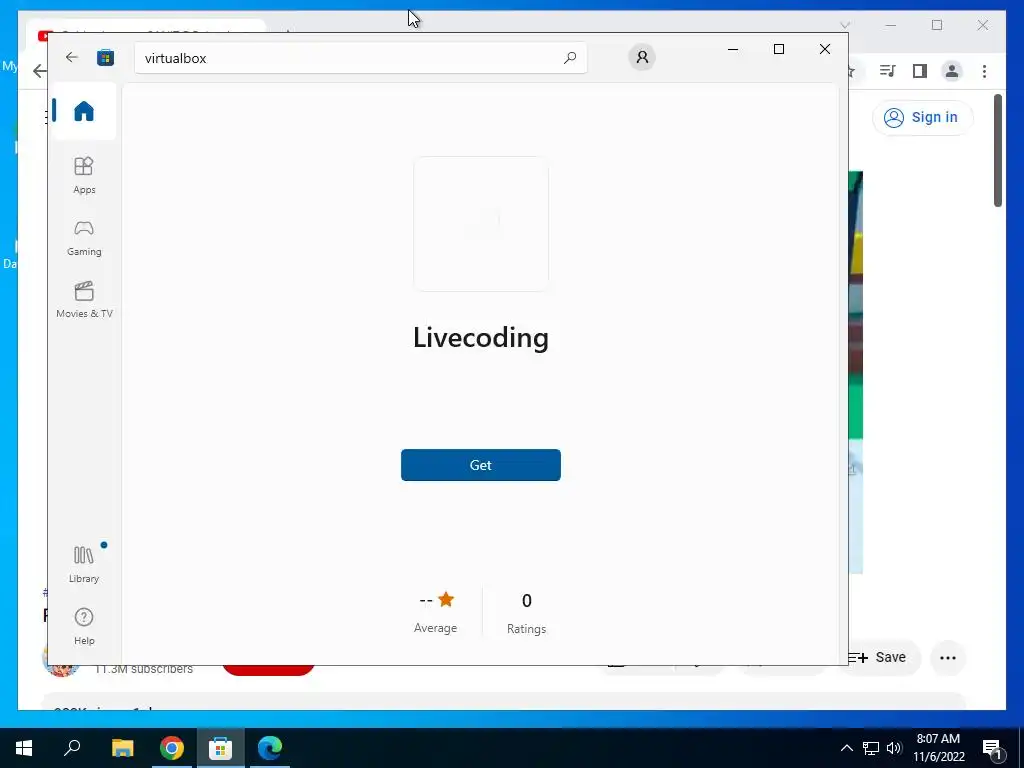Open the Store user profile icon
This screenshot has width=1024, height=768.
pos(642,57)
